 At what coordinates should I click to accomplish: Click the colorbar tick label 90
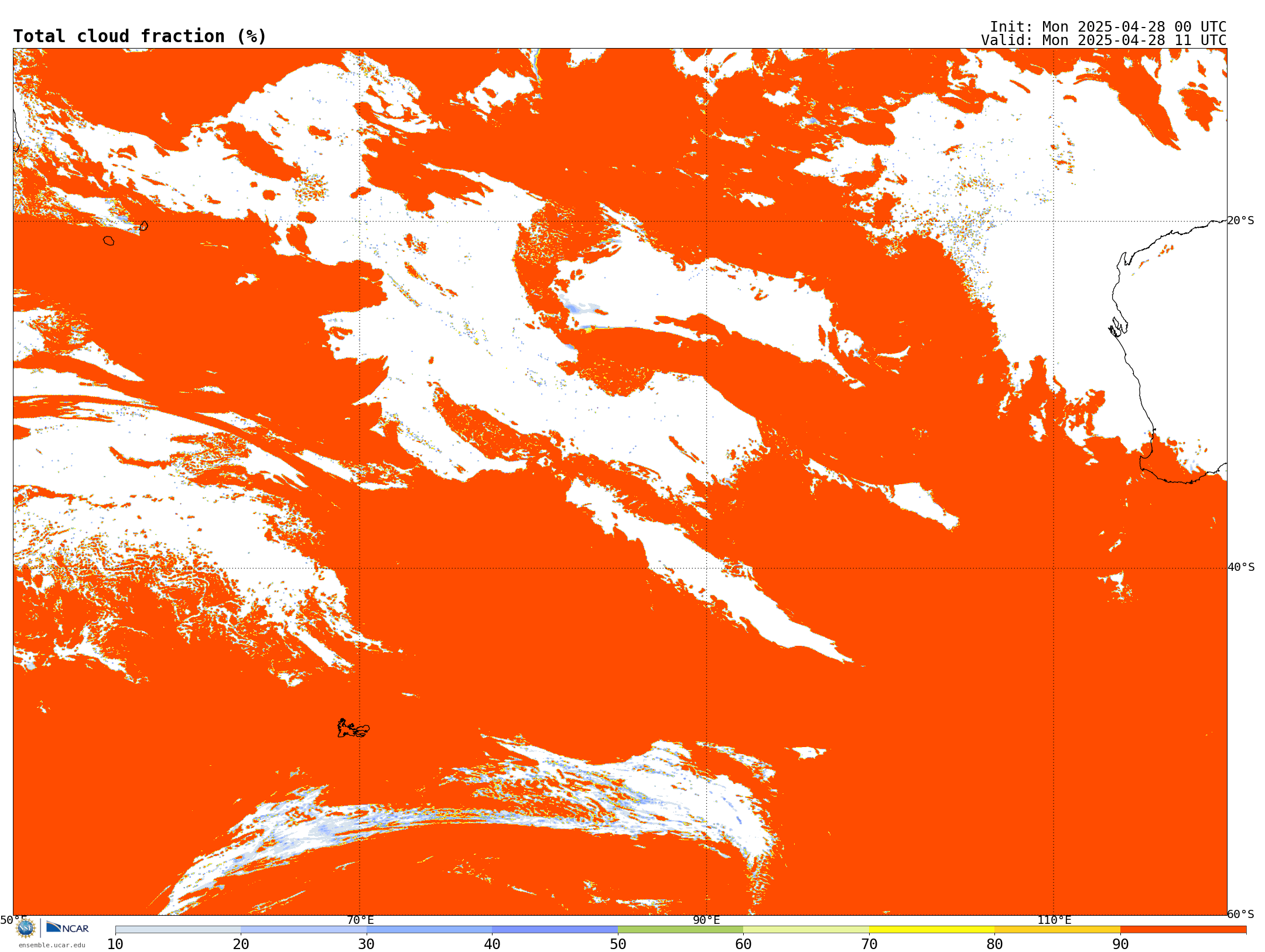click(x=1120, y=944)
